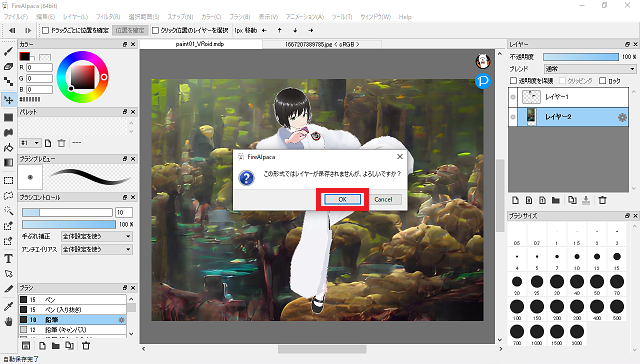Toggle visibility of レイヤー1

click(x=513, y=97)
